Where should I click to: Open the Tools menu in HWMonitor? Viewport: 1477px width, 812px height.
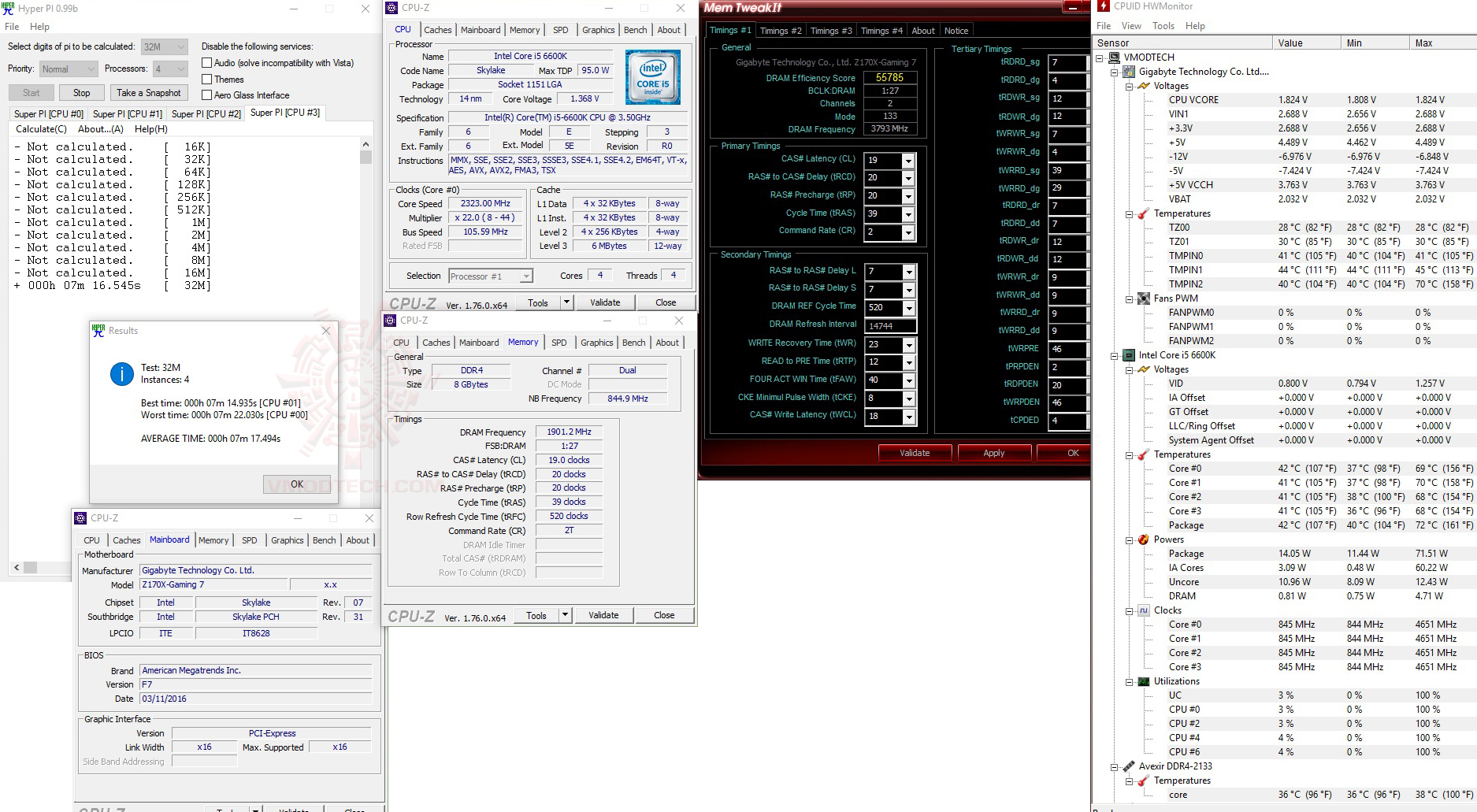(x=1163, y=26)
